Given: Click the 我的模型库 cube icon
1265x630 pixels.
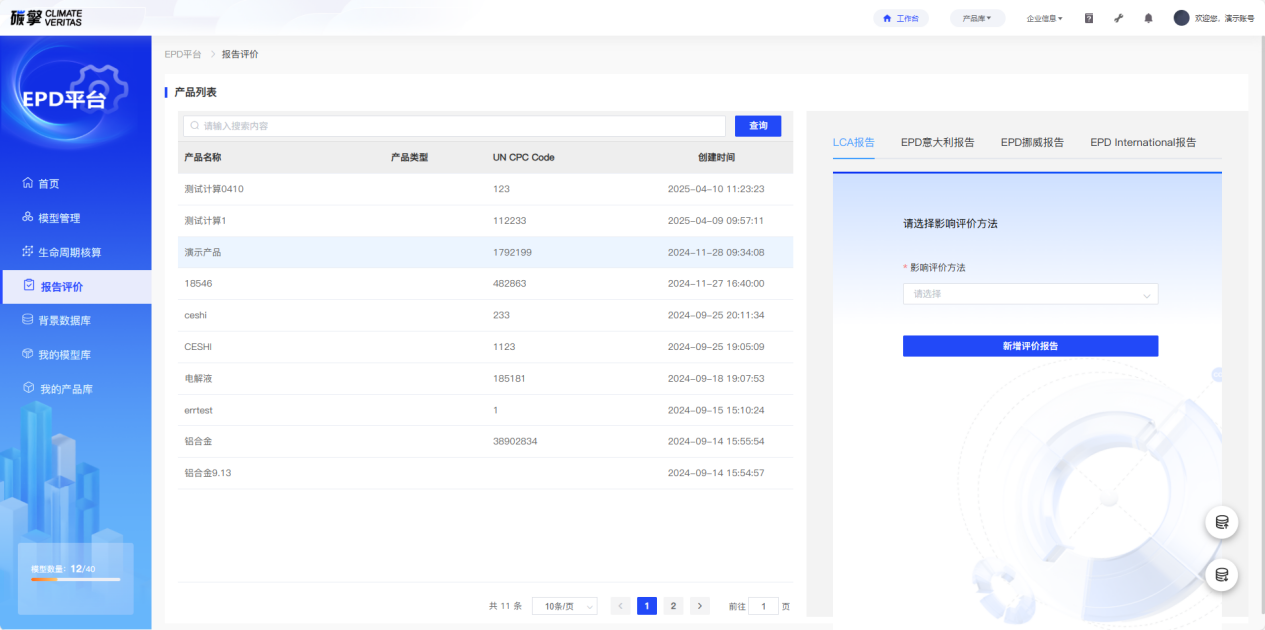Looking at the screenshot, I should pos(28,355).
